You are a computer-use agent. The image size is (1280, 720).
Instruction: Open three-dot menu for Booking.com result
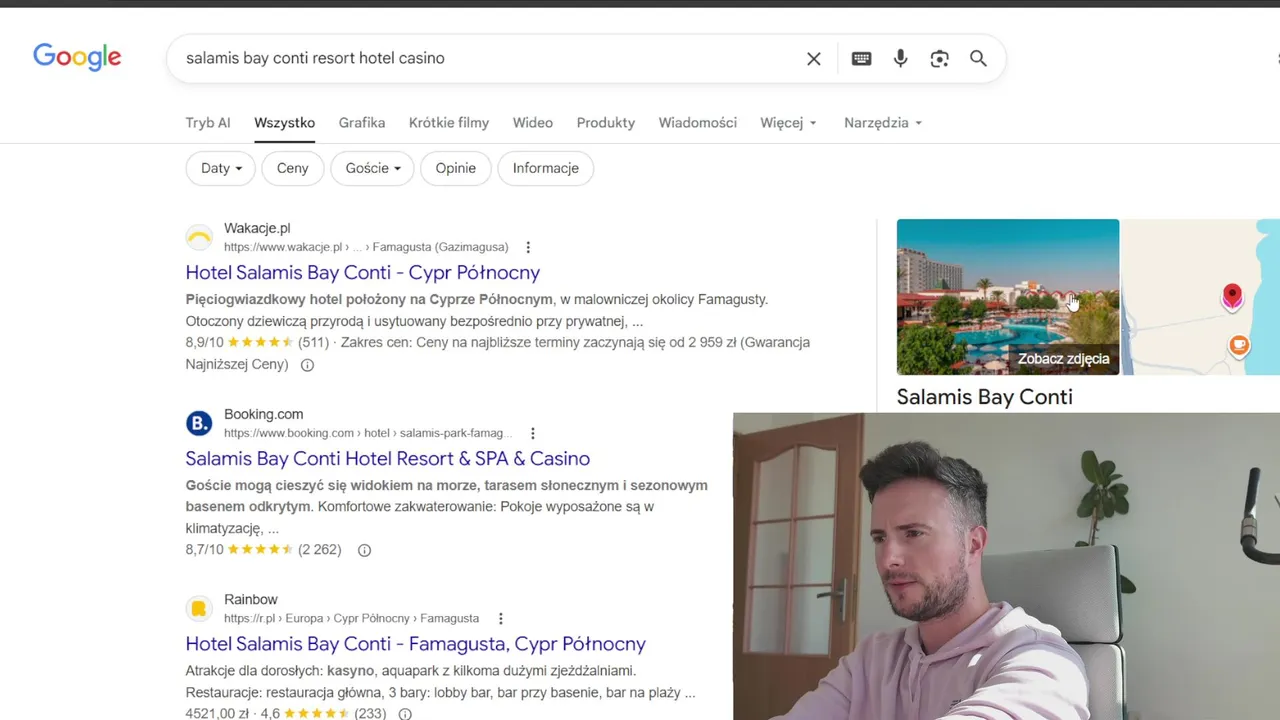point(533,433)
